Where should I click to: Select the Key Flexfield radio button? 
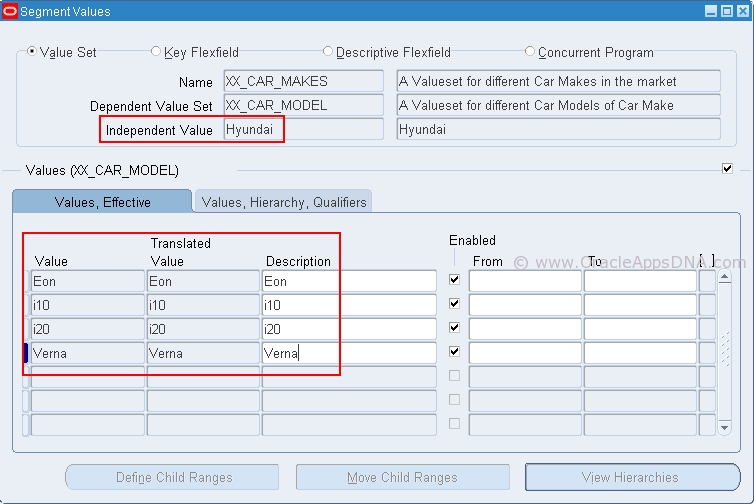156,51
